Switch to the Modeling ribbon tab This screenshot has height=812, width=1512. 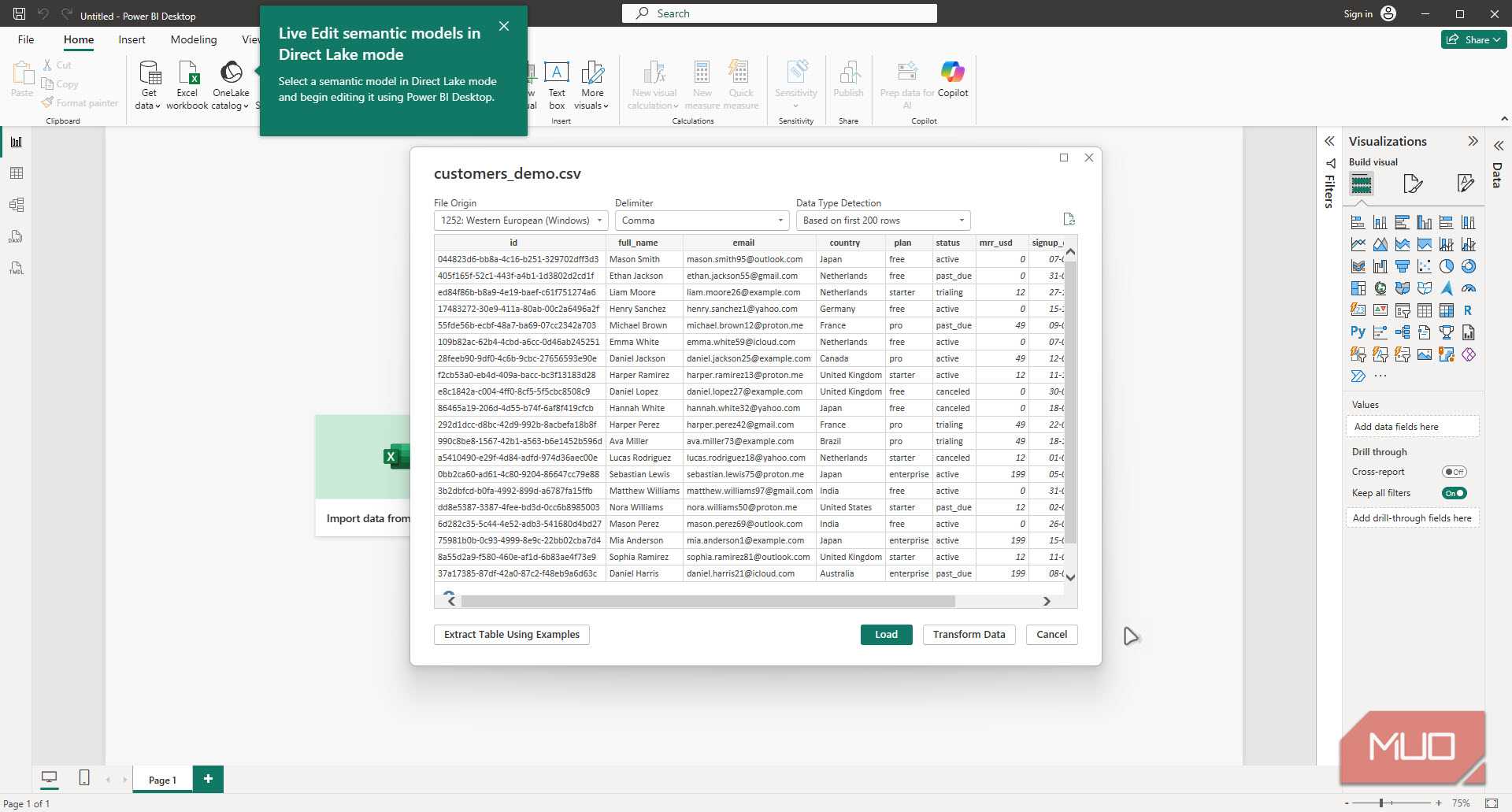194,39
